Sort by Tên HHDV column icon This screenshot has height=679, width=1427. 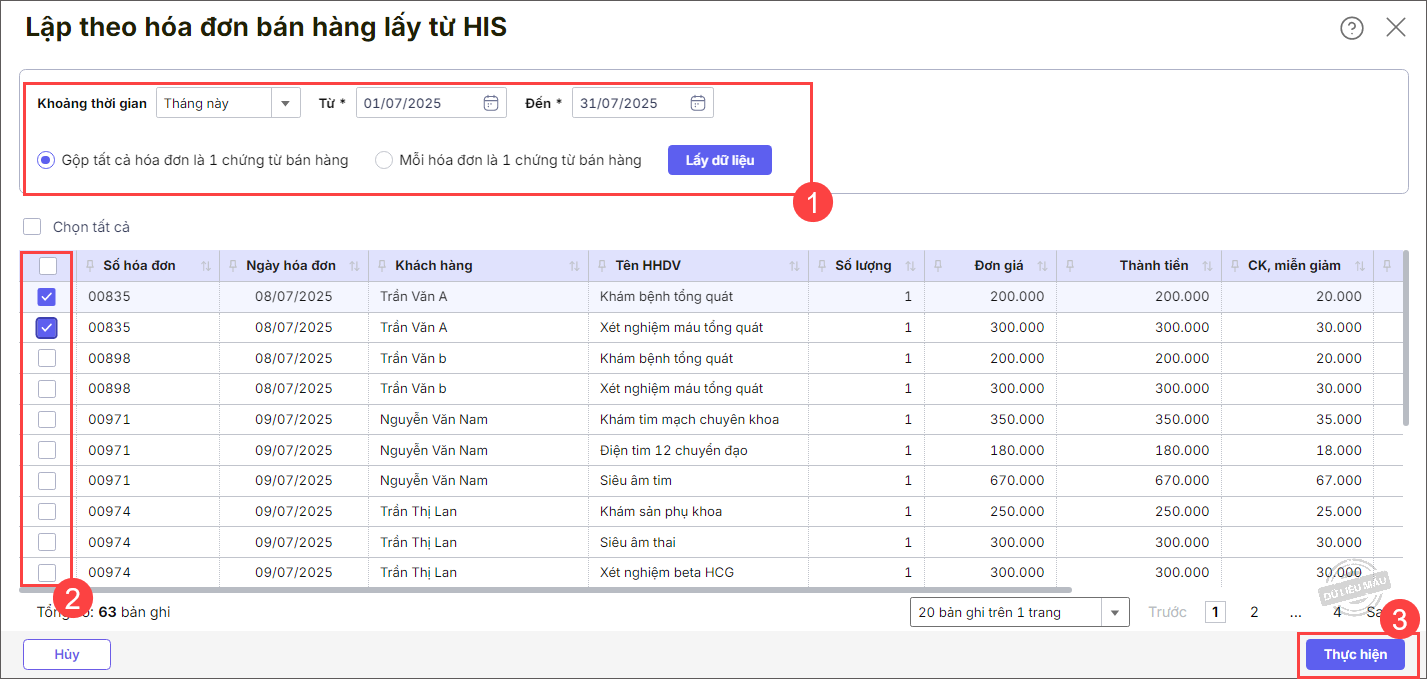[x=794, y=266]
